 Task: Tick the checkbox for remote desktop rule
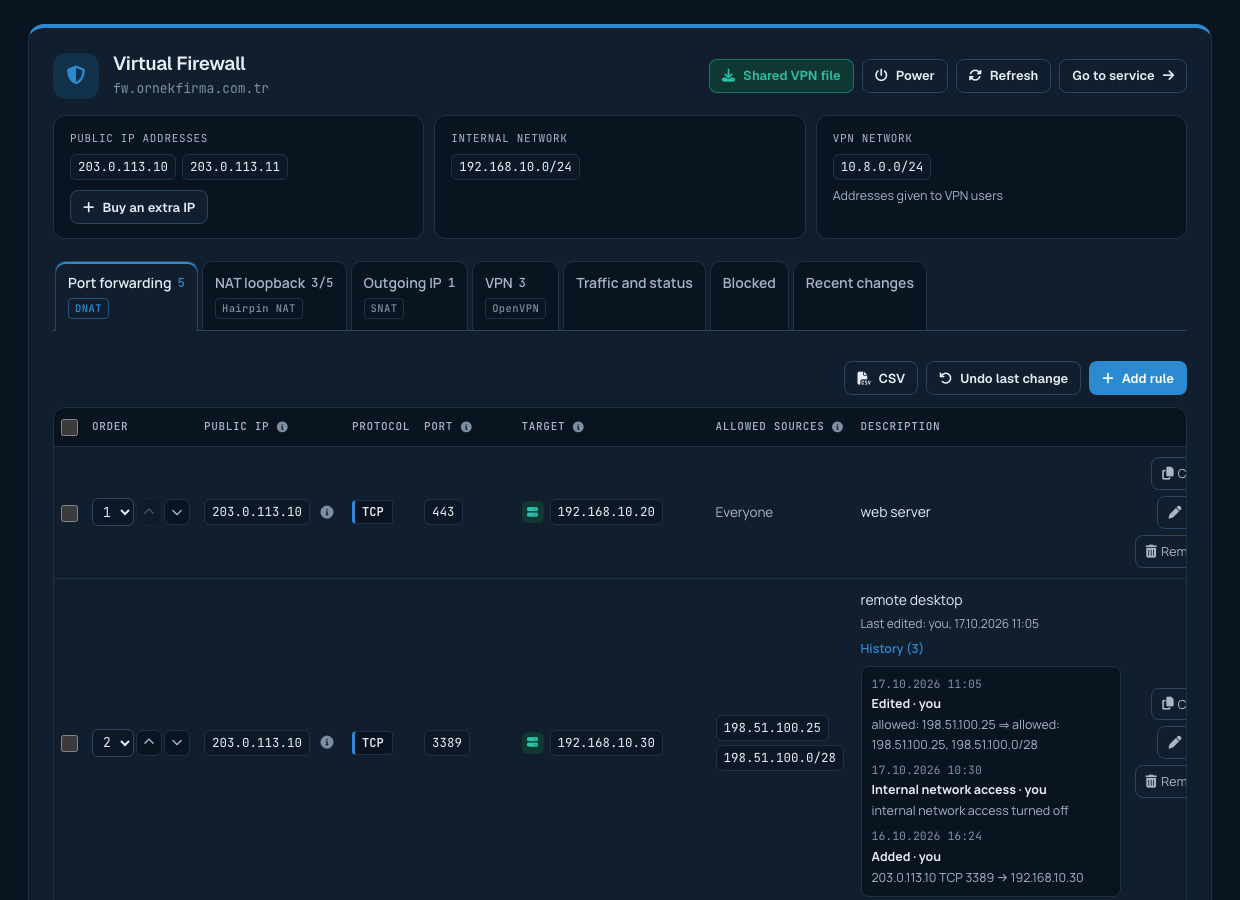pos(69,743)
